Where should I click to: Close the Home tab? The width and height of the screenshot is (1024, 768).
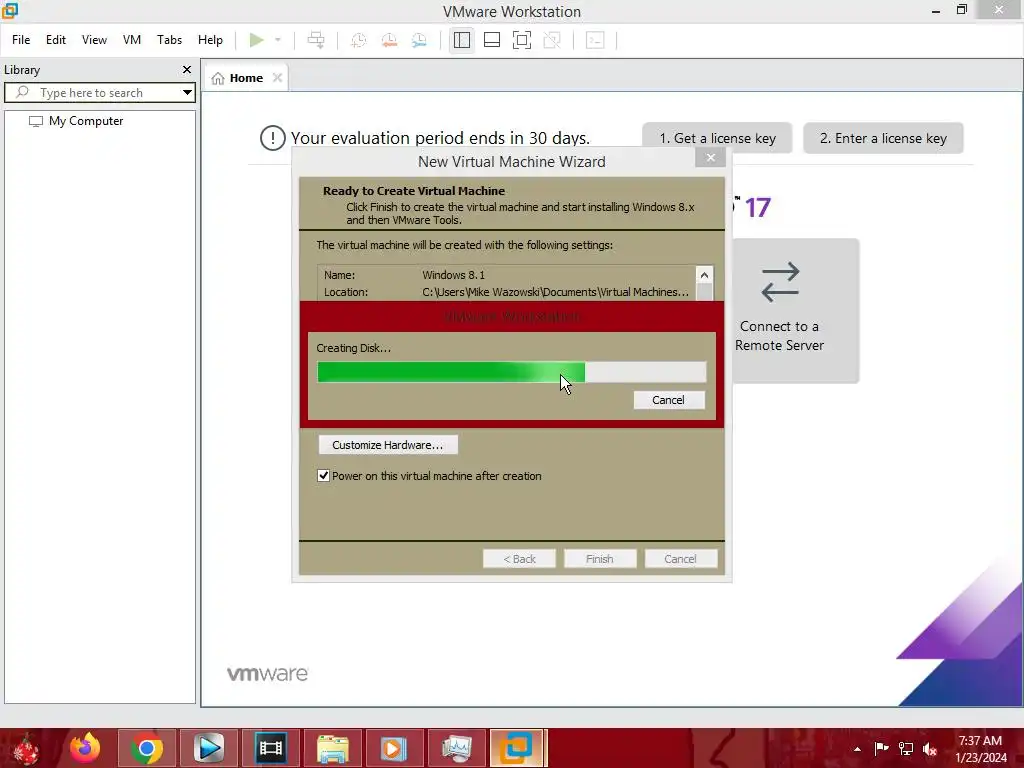click(278, 78)
